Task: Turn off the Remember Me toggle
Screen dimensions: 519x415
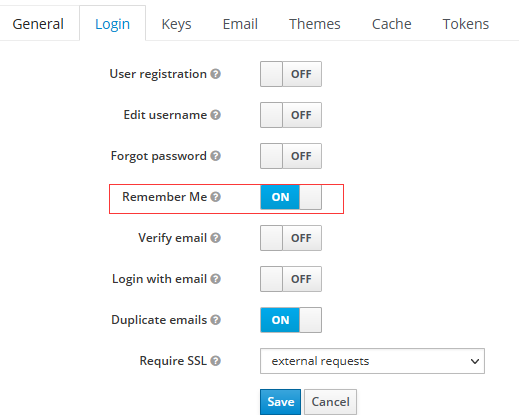Action: point(291,197)
